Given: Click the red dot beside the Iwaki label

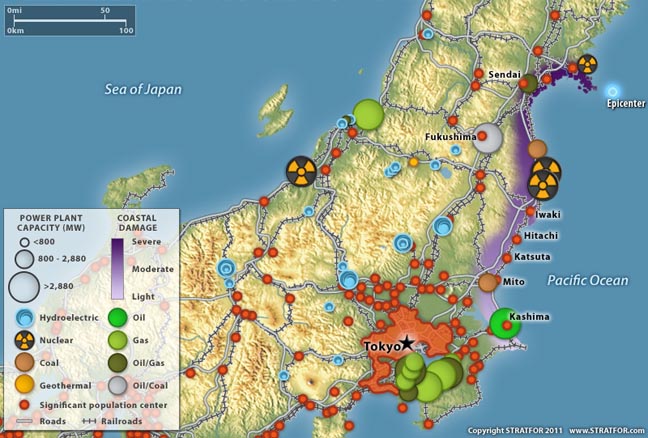Looking at the screenshot, I should point(530,212).
